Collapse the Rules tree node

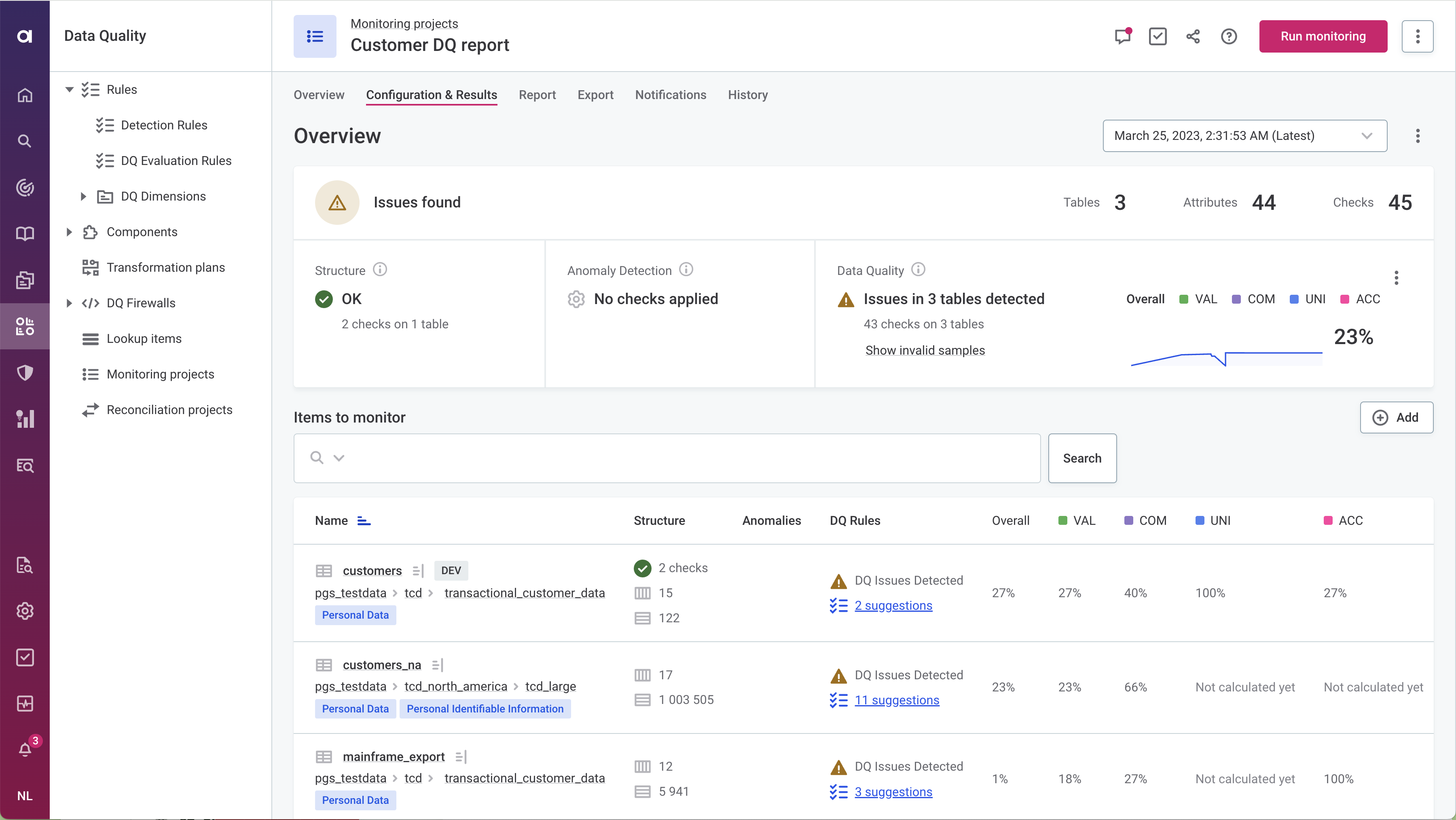(69, 89)
